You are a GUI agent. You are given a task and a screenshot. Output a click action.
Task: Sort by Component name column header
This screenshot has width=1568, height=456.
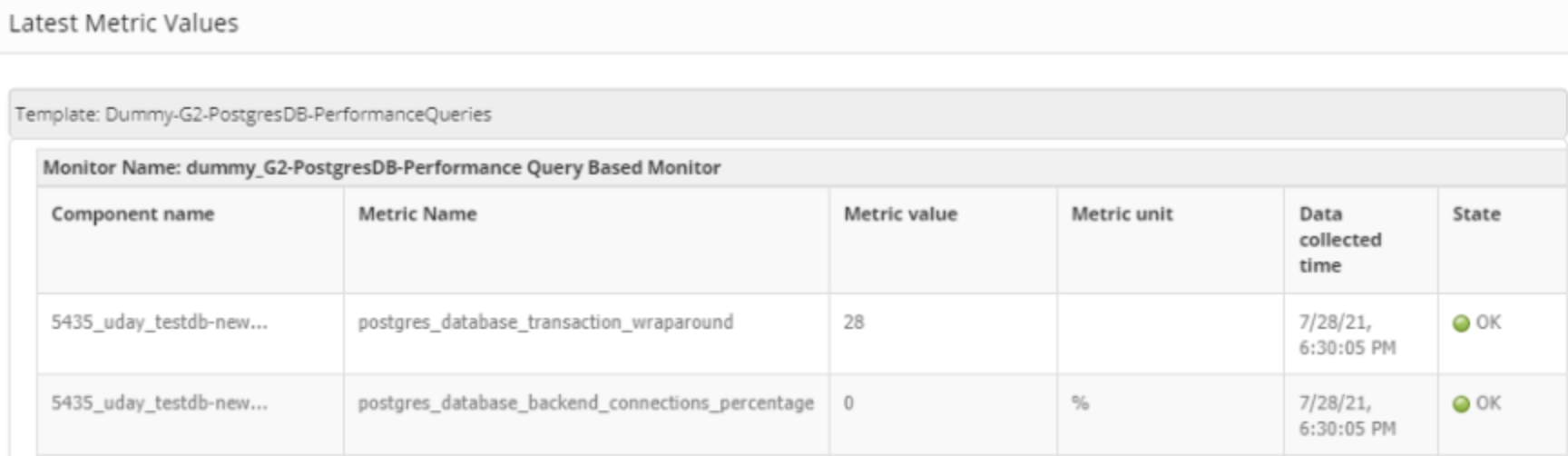132,214
